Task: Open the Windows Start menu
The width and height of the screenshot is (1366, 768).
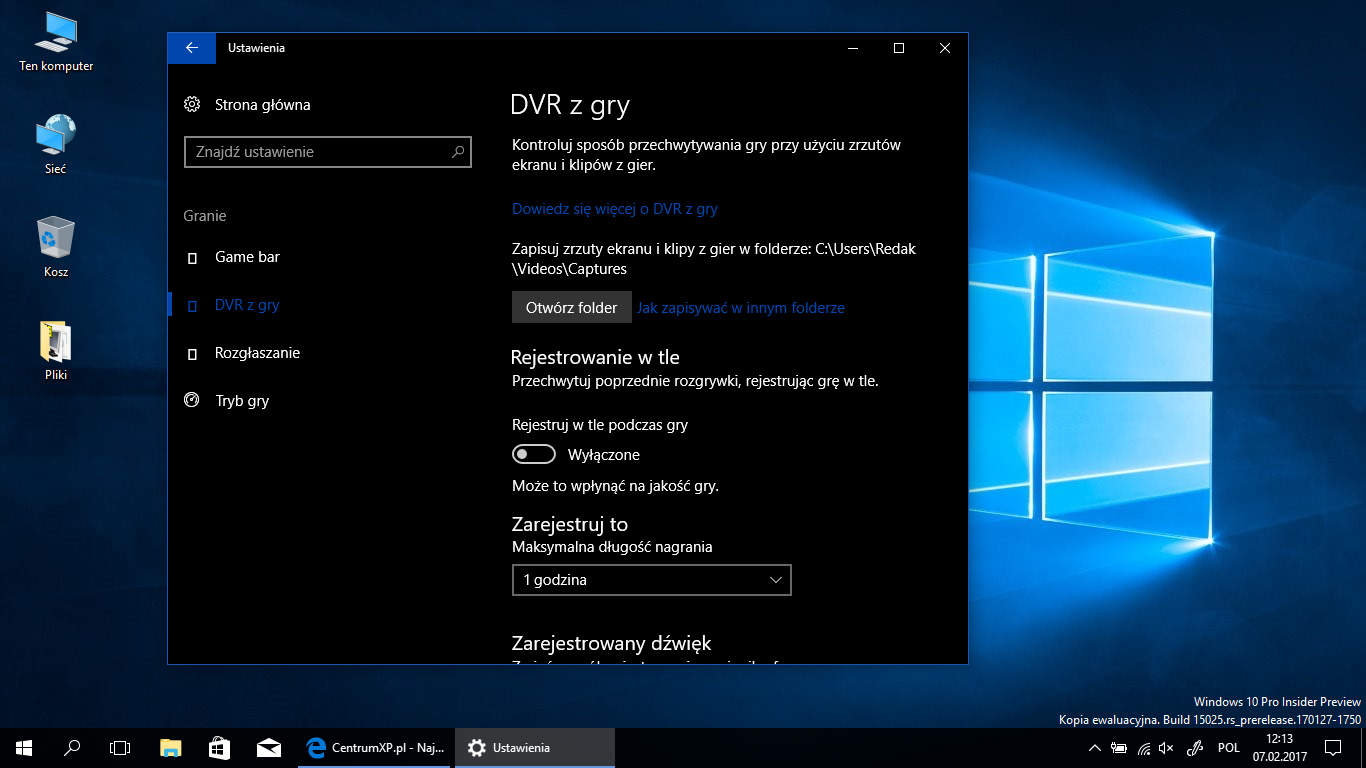Action: (24, 748)
